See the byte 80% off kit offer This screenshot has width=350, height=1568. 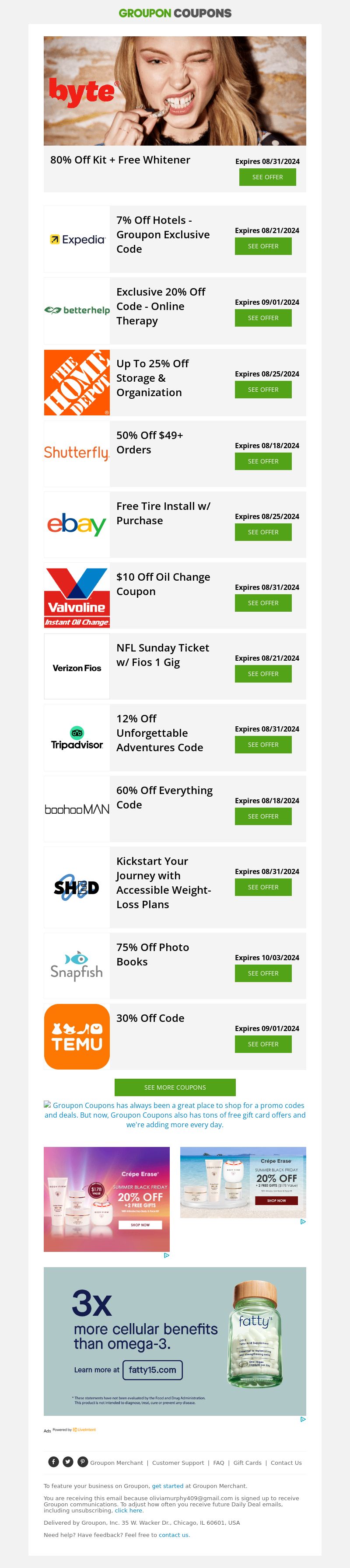[x=267, y=177]
